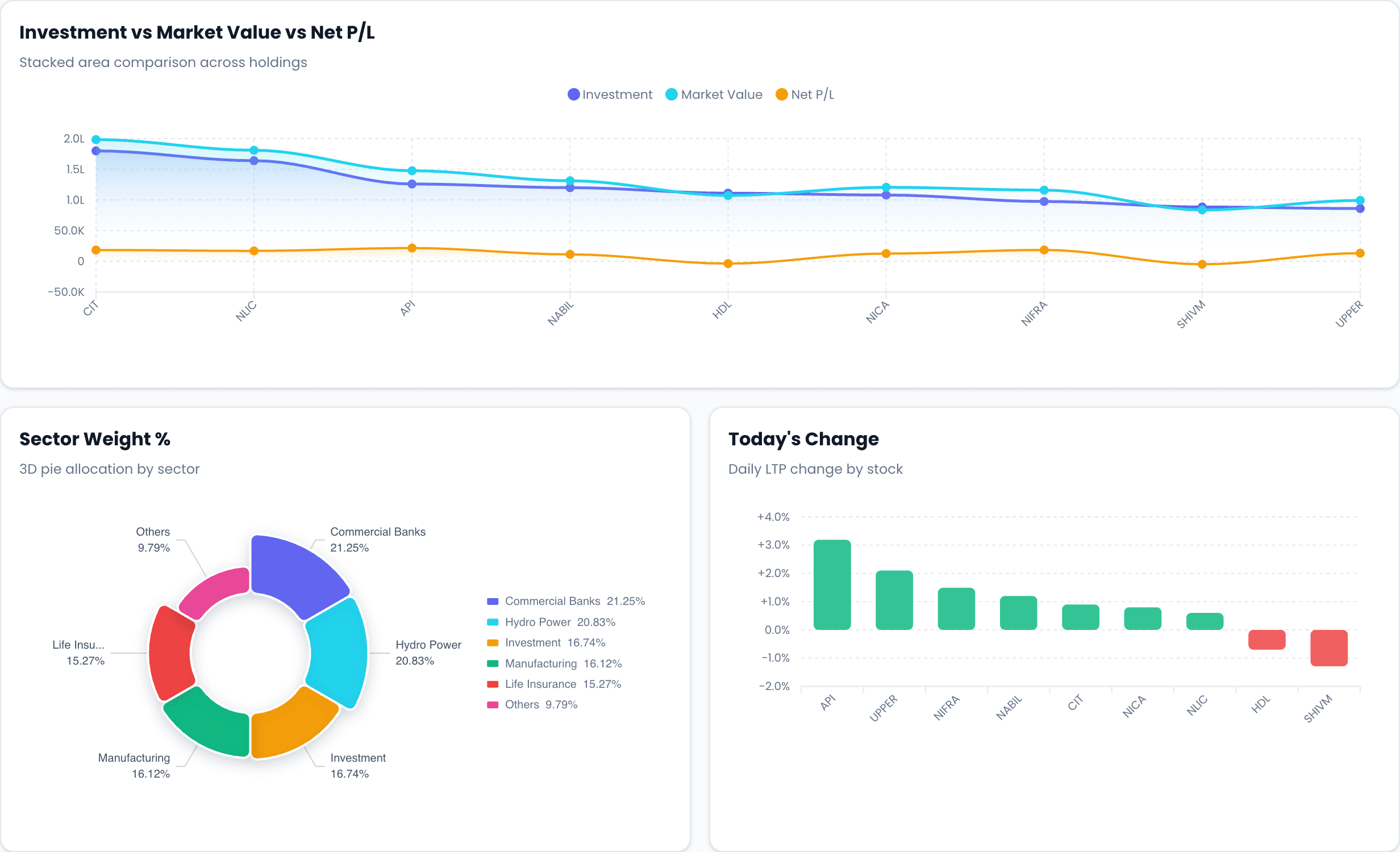The width and height of the screenshot is (1400, 852).
Task: Click Net P/L point at CIT
Action: point(96,250)
